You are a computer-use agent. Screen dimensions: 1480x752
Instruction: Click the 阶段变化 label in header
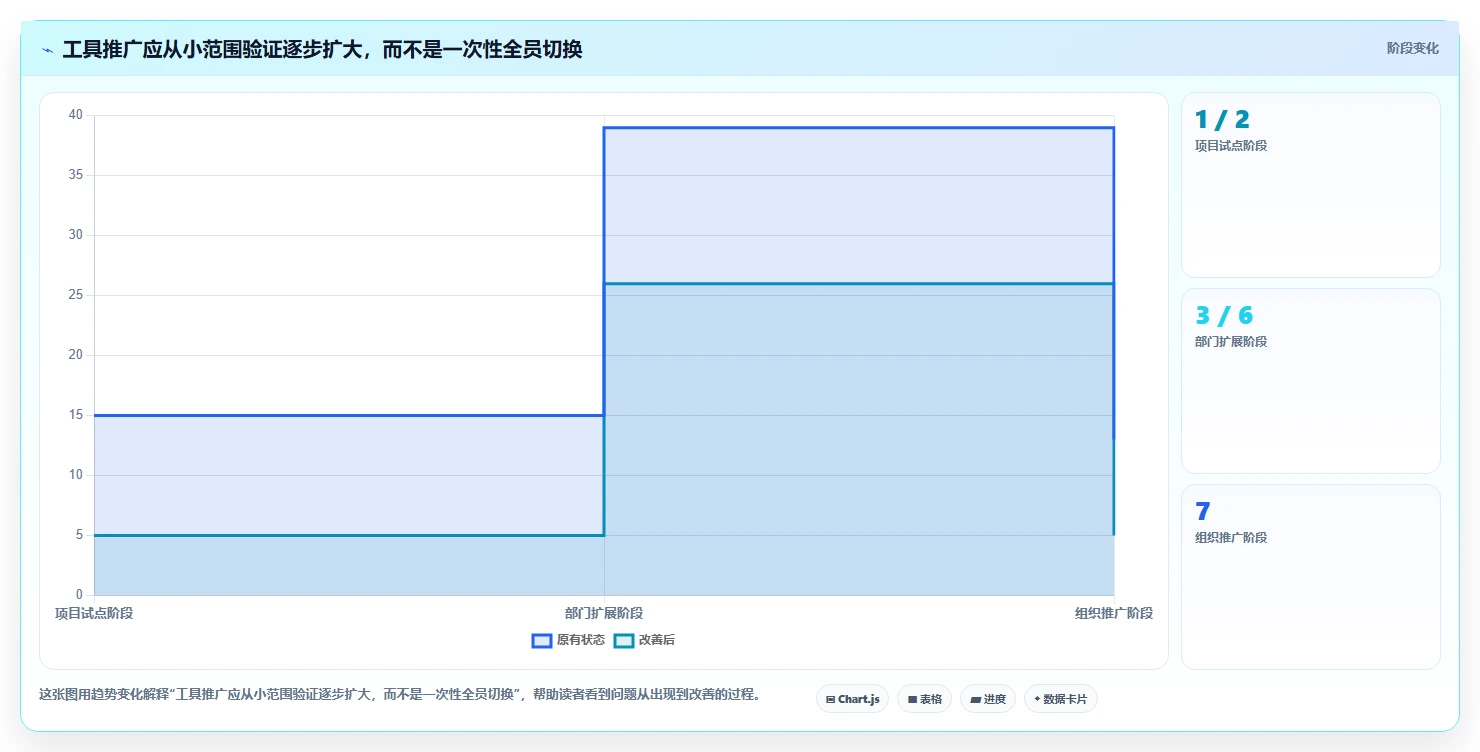point(1413,48)
